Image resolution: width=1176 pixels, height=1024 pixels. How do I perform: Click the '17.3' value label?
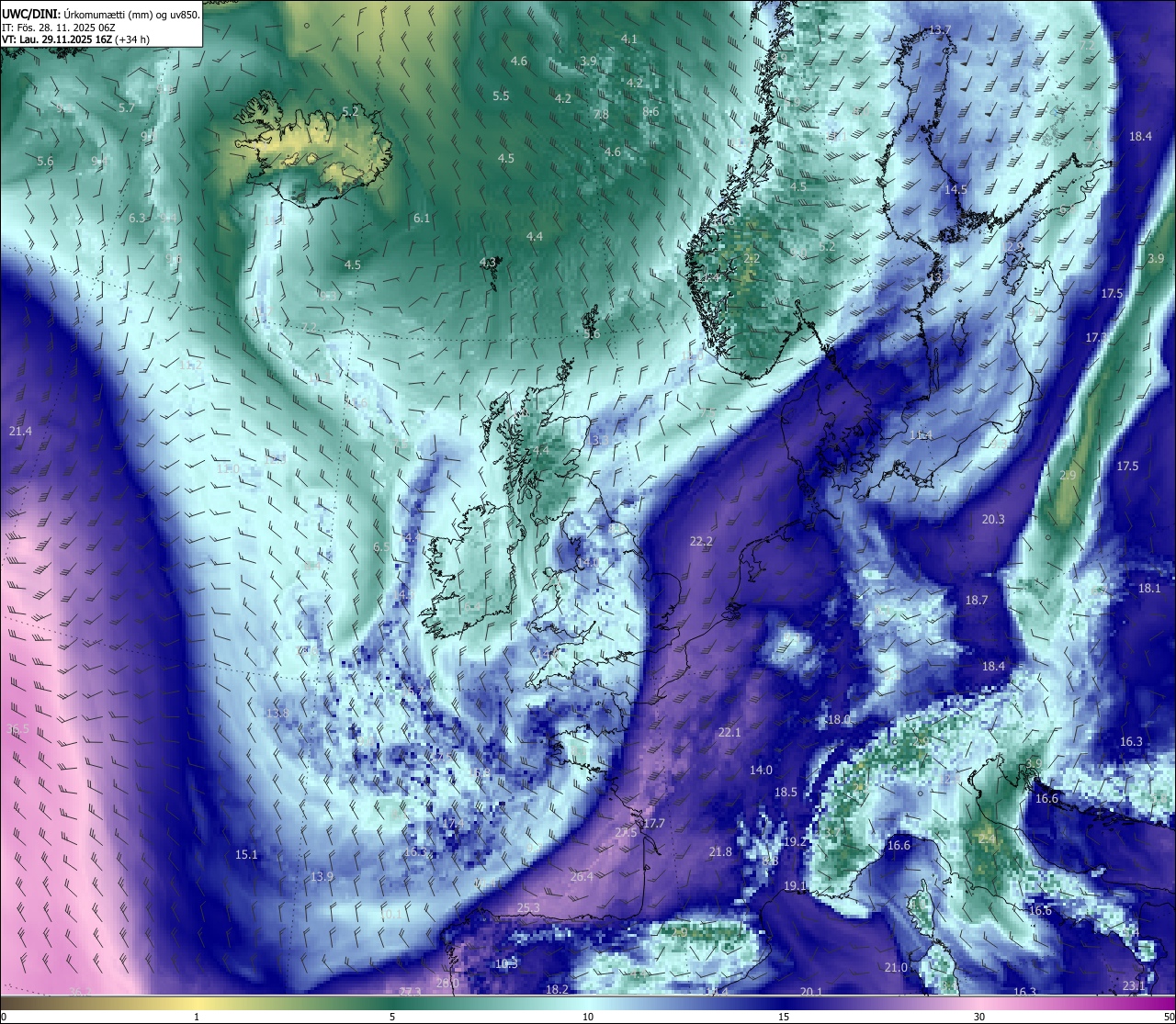click(1096, 338)
